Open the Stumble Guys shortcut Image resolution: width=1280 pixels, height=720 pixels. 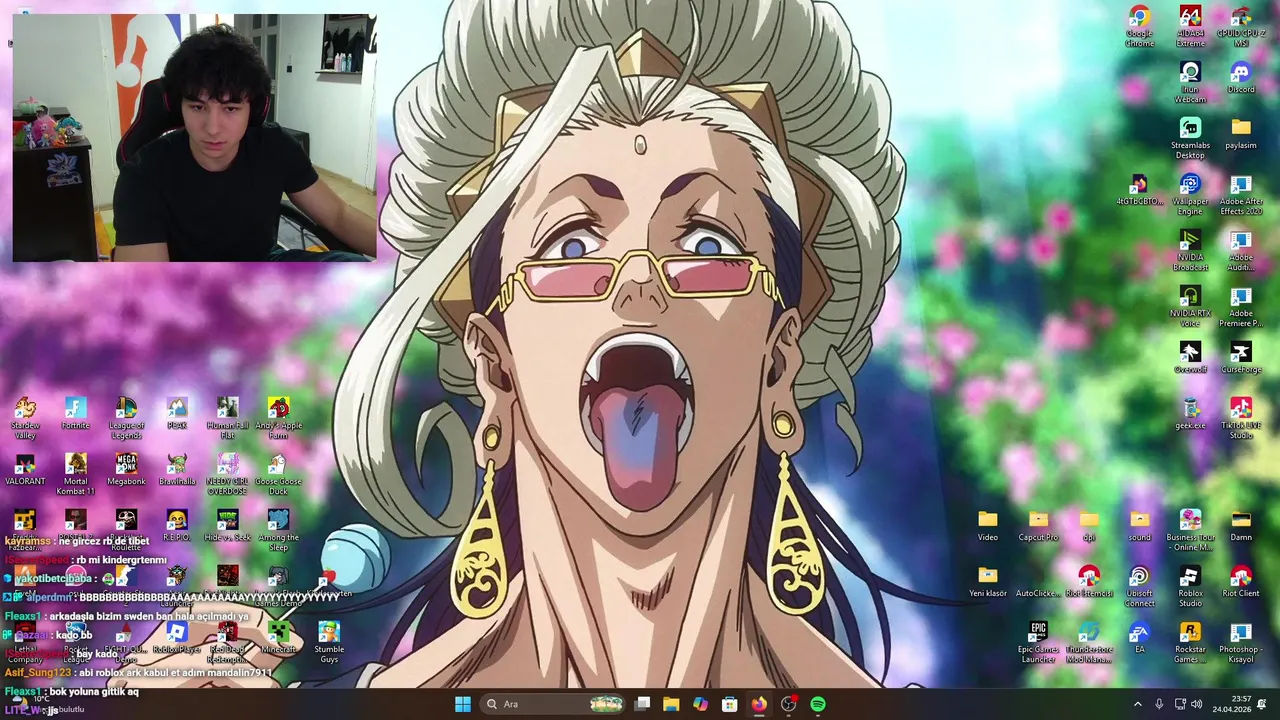click(330, 642)
